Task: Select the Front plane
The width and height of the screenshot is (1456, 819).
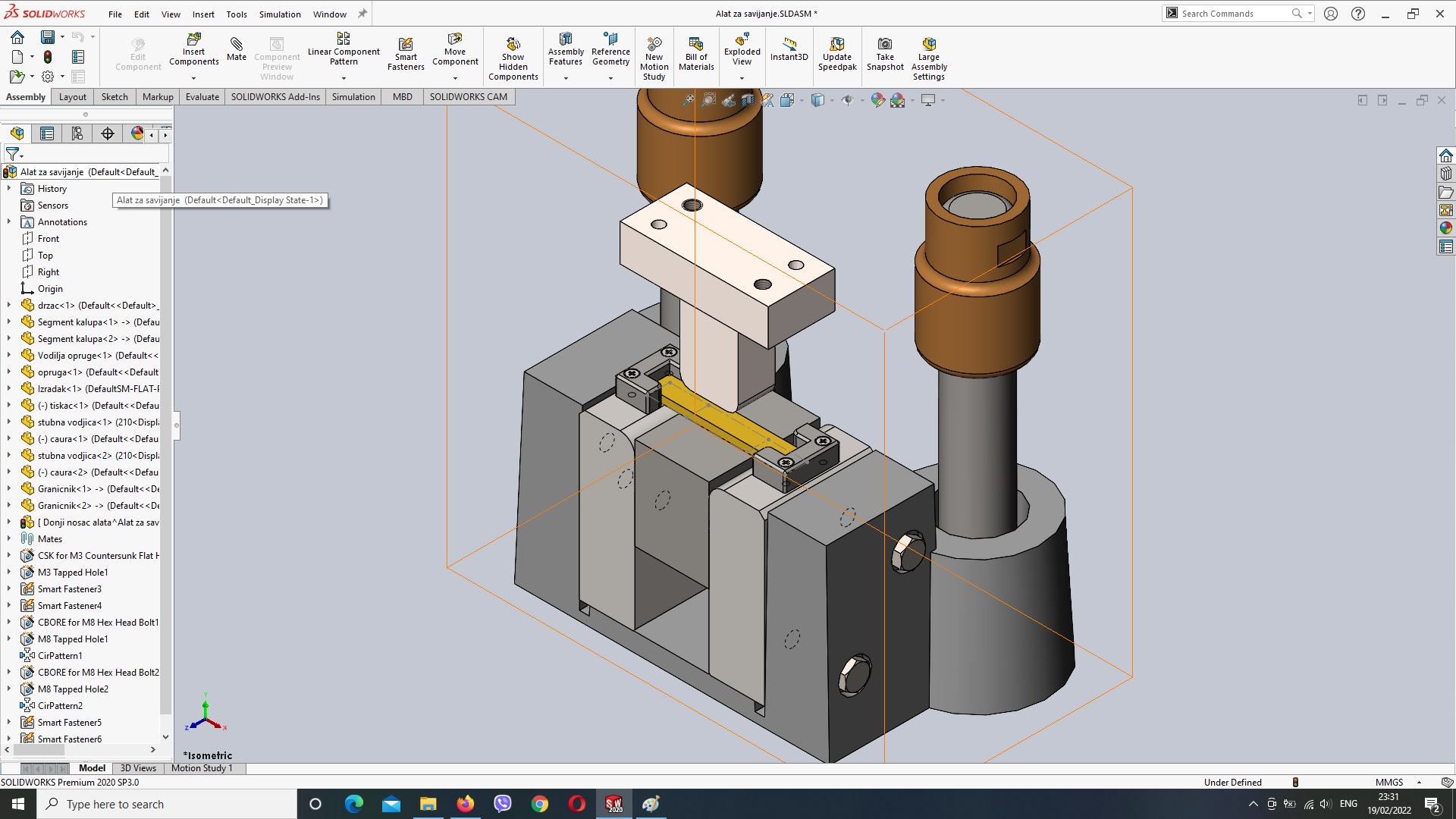Action: point(49,238)
